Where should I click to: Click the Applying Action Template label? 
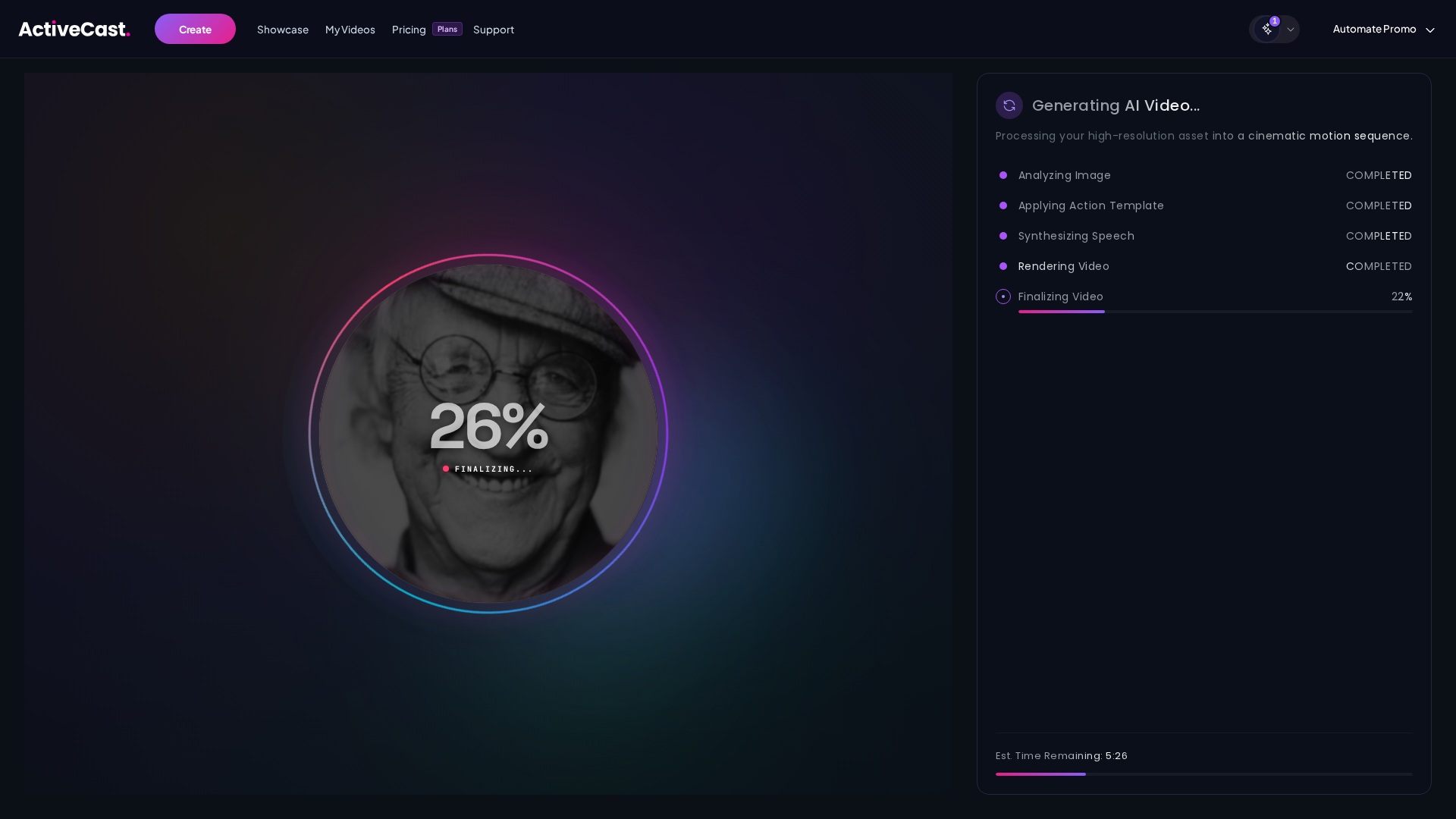pos(1091,206)
